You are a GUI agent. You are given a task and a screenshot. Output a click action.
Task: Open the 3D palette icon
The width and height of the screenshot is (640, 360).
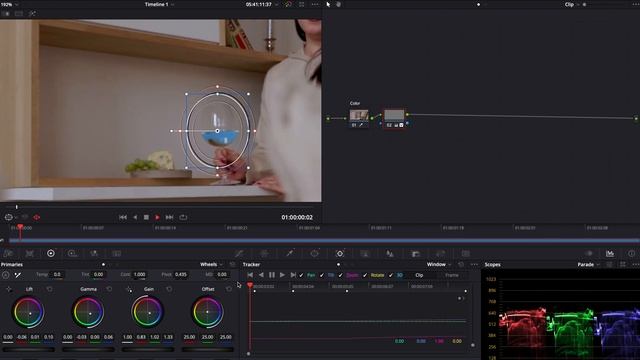(466, 253)
